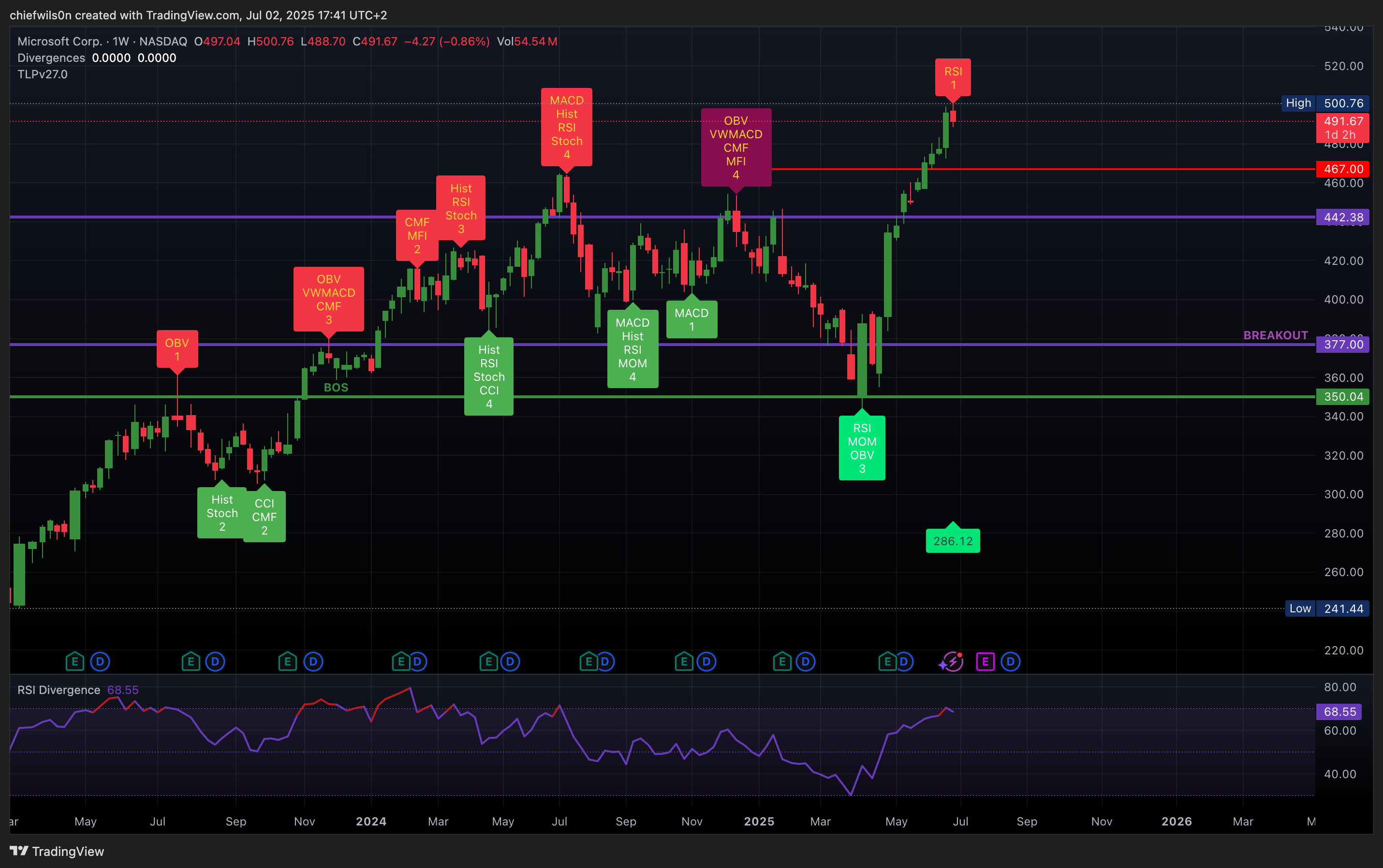Select the earnings E marker near February 2024
The image size is (1383, 868).
400,662
